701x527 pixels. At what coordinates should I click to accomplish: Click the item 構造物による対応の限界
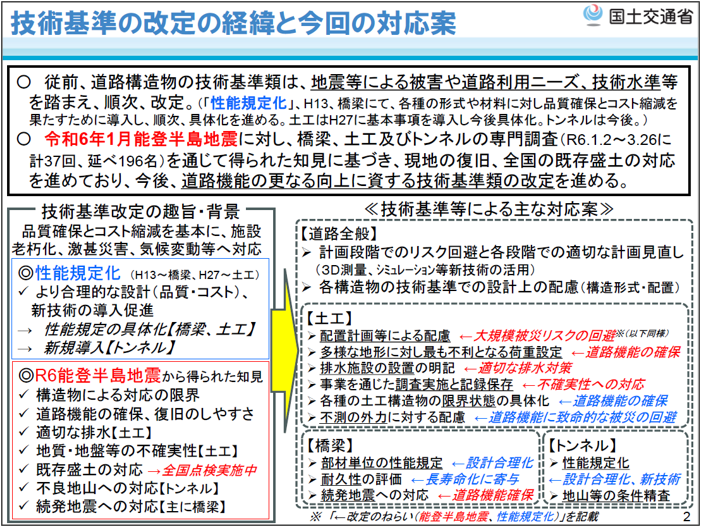click(x=117, y=395)
